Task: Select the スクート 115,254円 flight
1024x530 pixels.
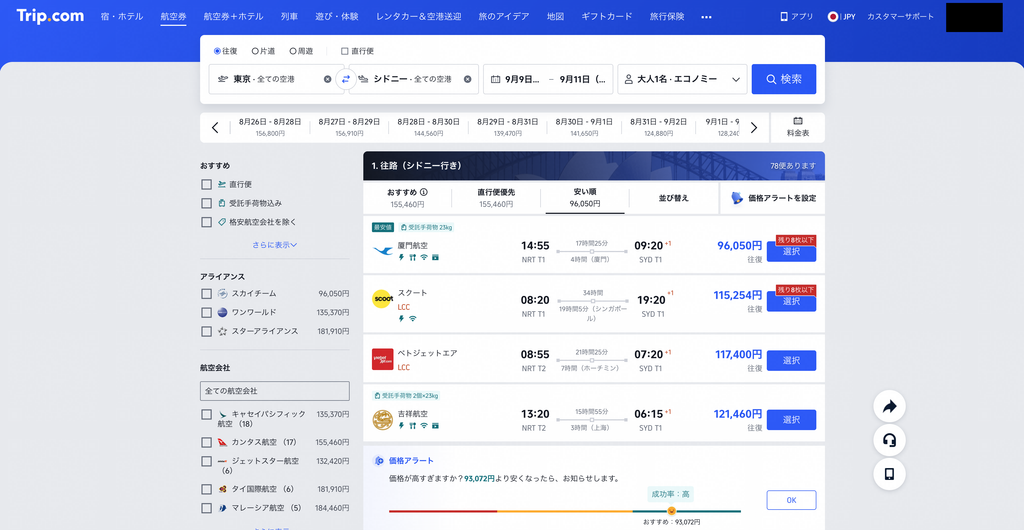Action: click(791, 301)
